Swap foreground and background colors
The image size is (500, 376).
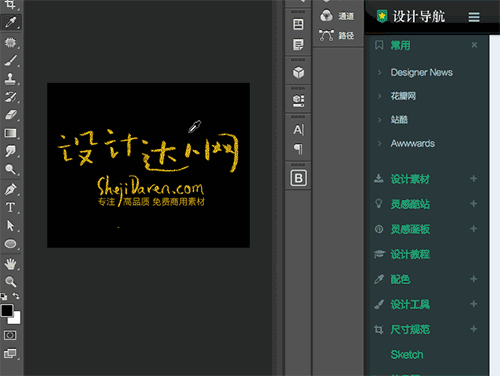click(x=16, y=296)
